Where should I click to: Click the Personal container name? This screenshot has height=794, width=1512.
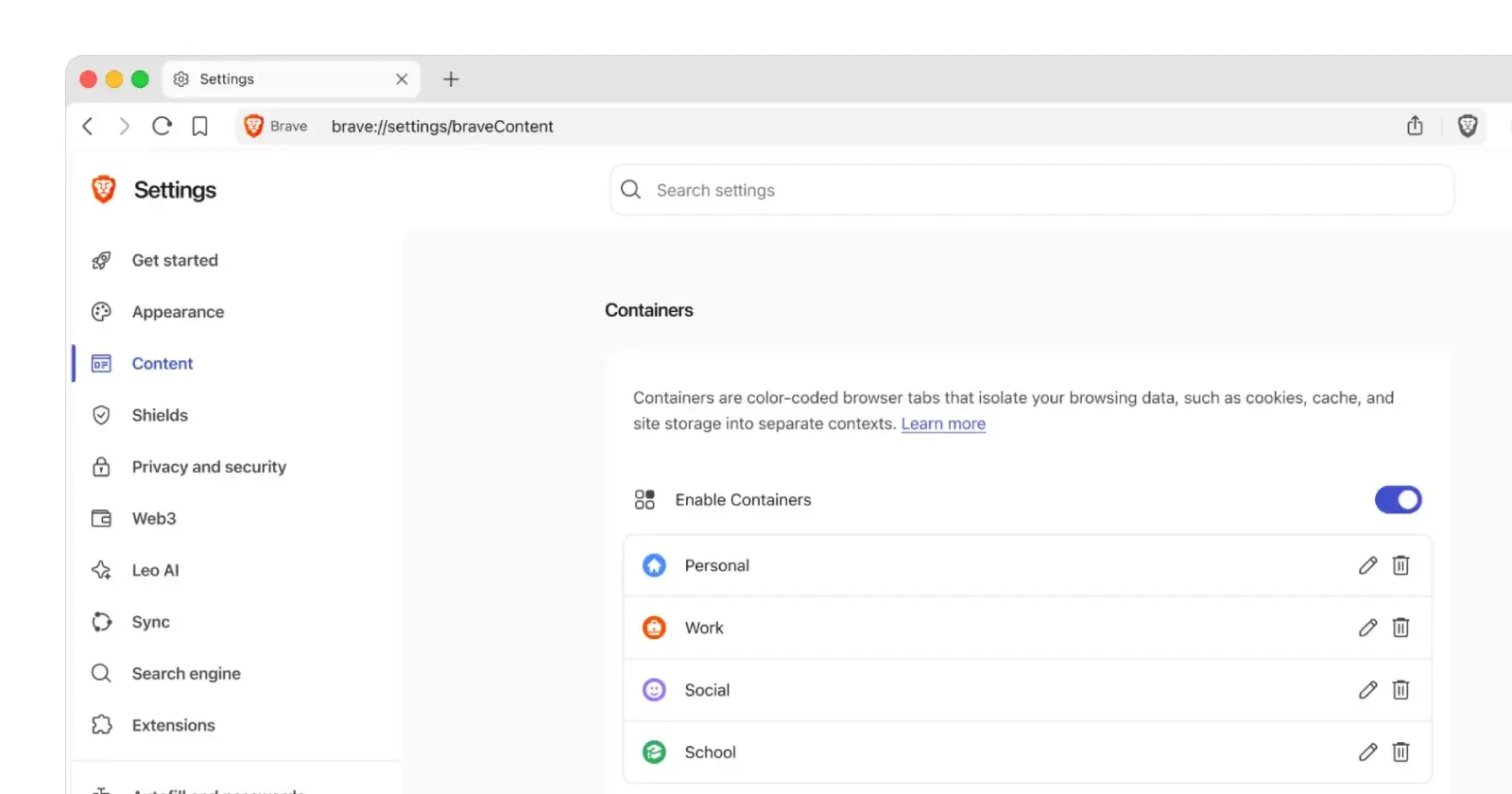(x=716, y=565)
